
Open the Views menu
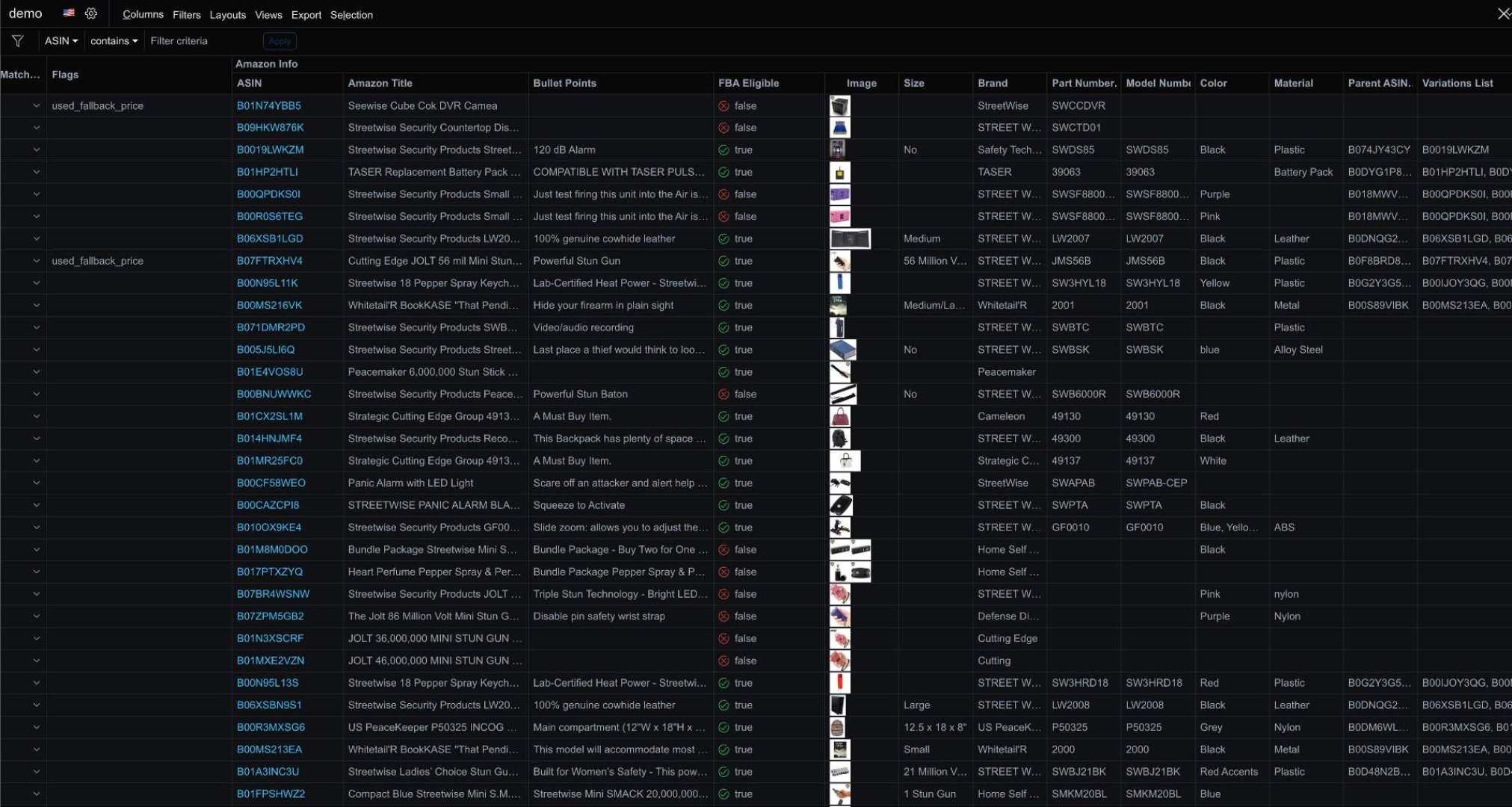(x=268, y=14)
